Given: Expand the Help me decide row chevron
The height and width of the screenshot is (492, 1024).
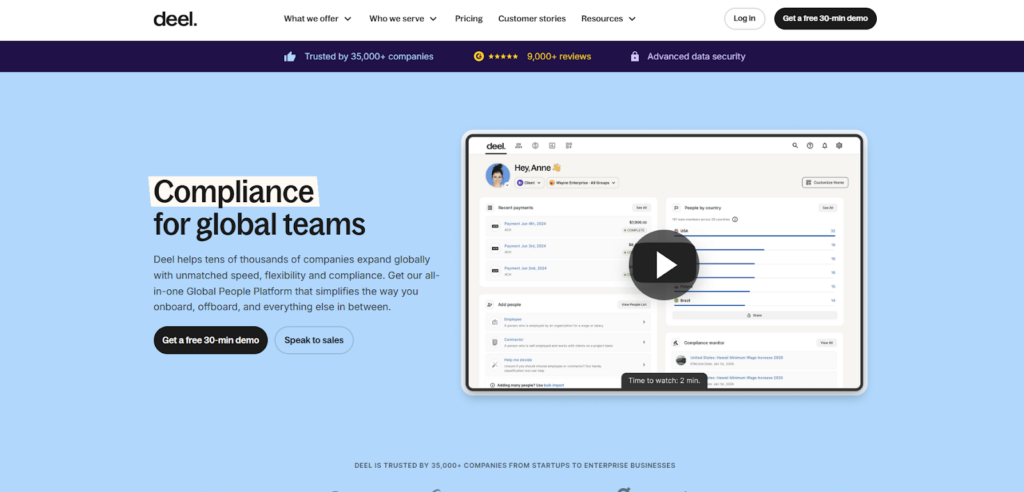Looking at the screenshot, I should pos(643,365).
